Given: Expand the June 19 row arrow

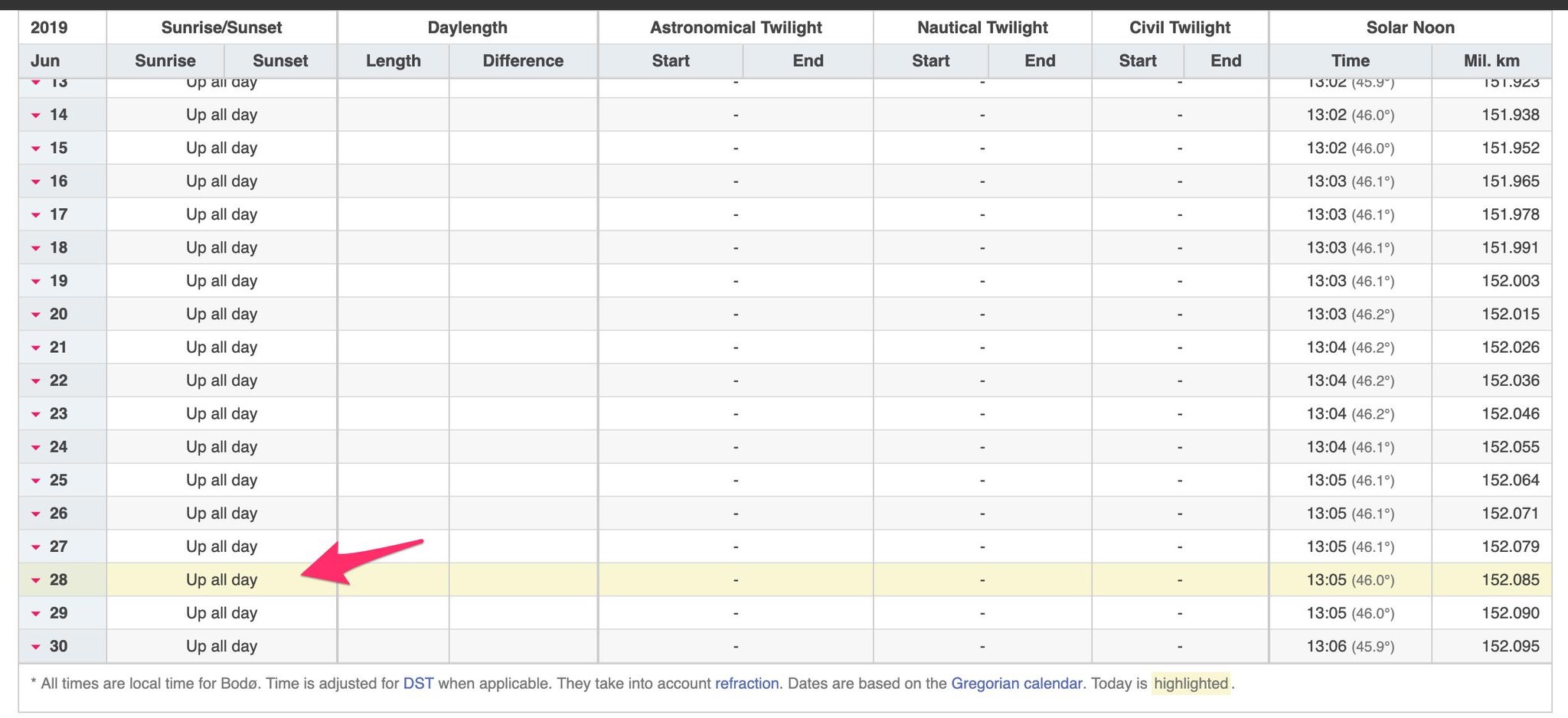Looking at the screenshot, I should coord(36,282).
